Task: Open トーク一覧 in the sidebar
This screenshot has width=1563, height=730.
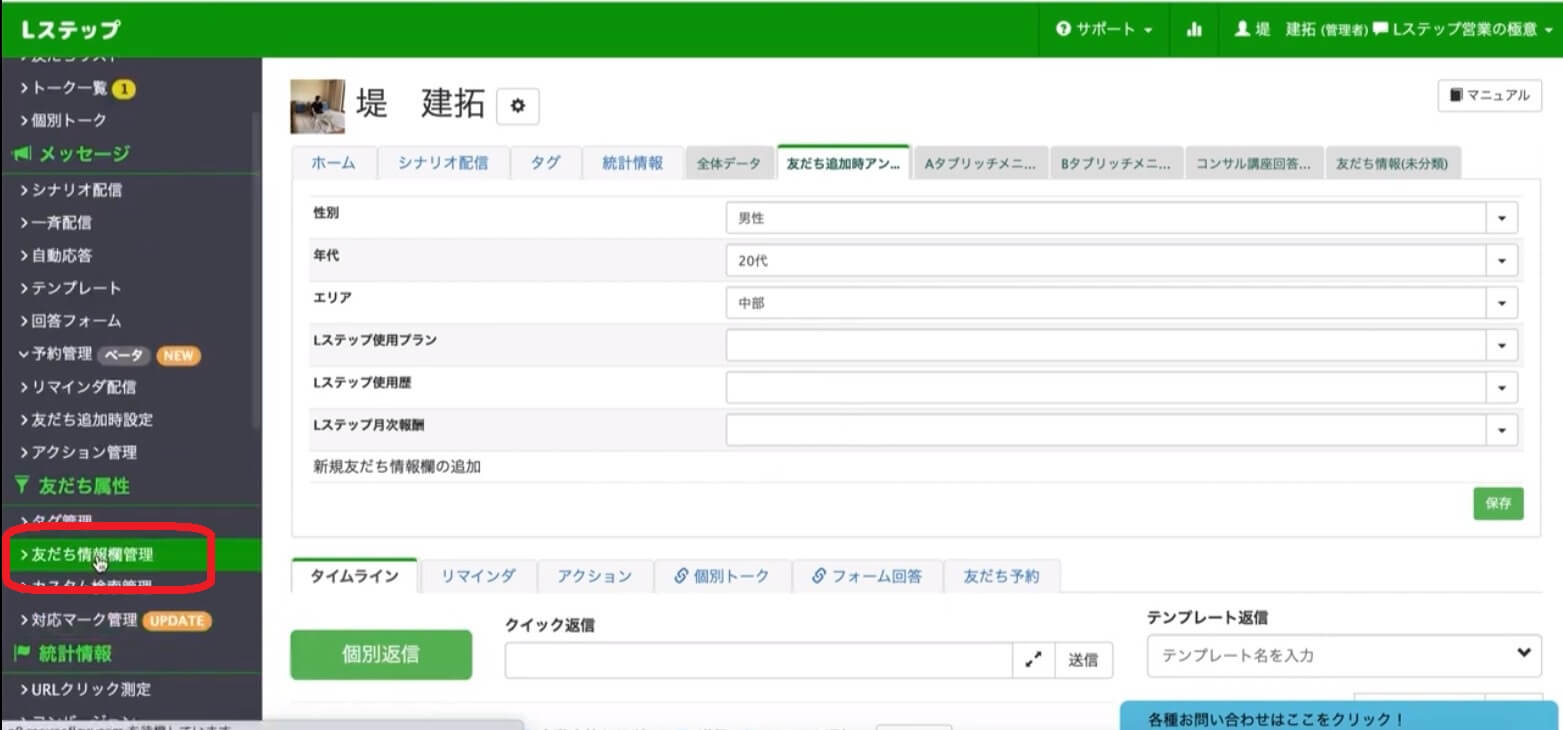Action: (70, 88)
